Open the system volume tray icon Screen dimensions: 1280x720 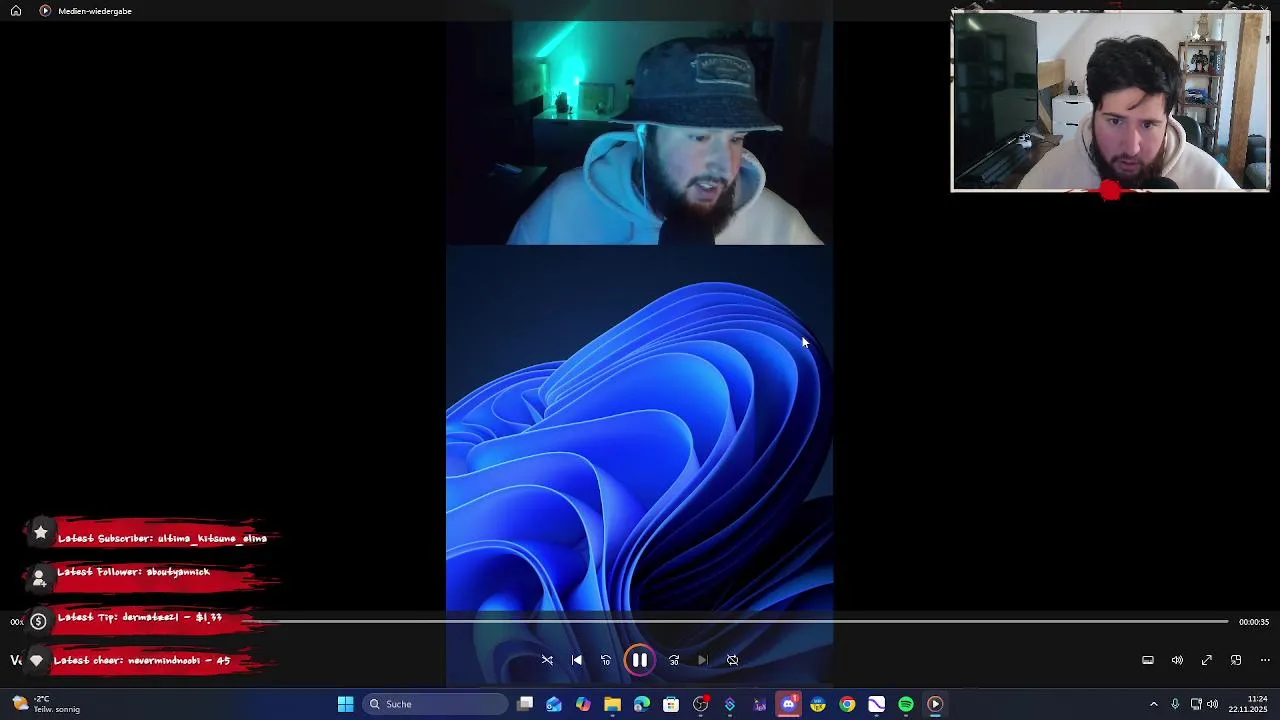click(1213, 704)
